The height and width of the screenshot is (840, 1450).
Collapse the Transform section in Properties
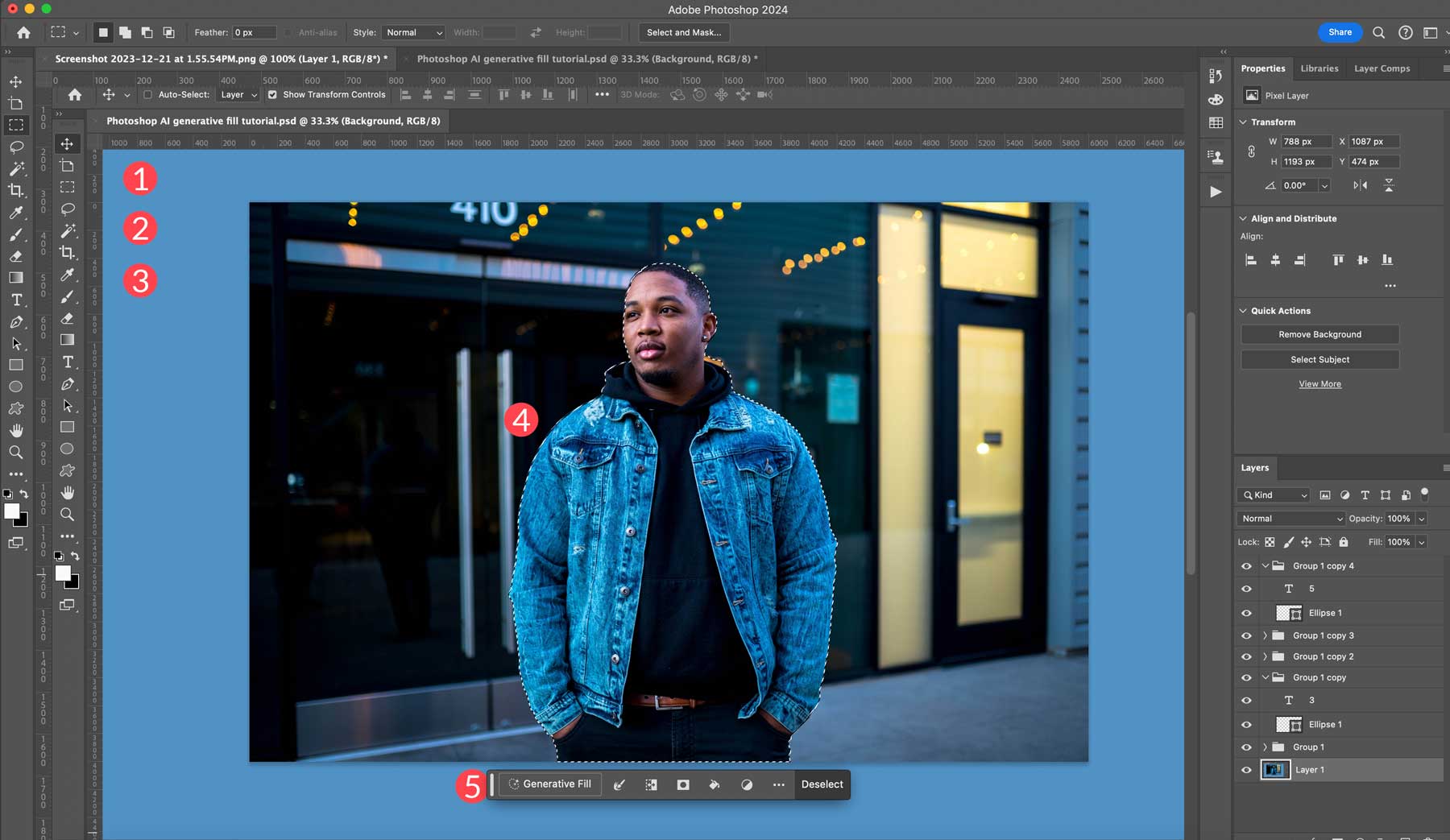coord(1241,122)
